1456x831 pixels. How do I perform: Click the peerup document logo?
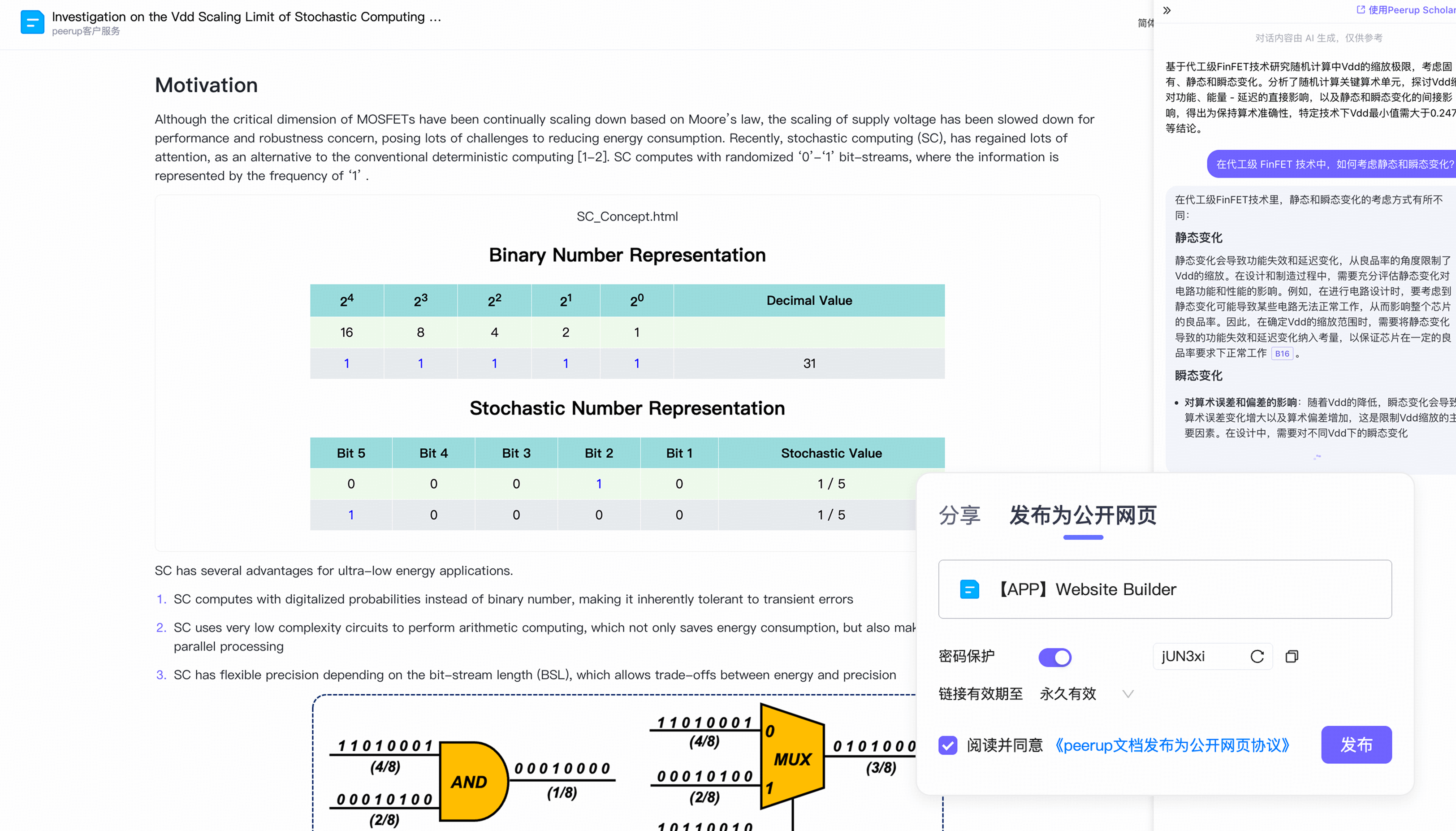[32, 22]
